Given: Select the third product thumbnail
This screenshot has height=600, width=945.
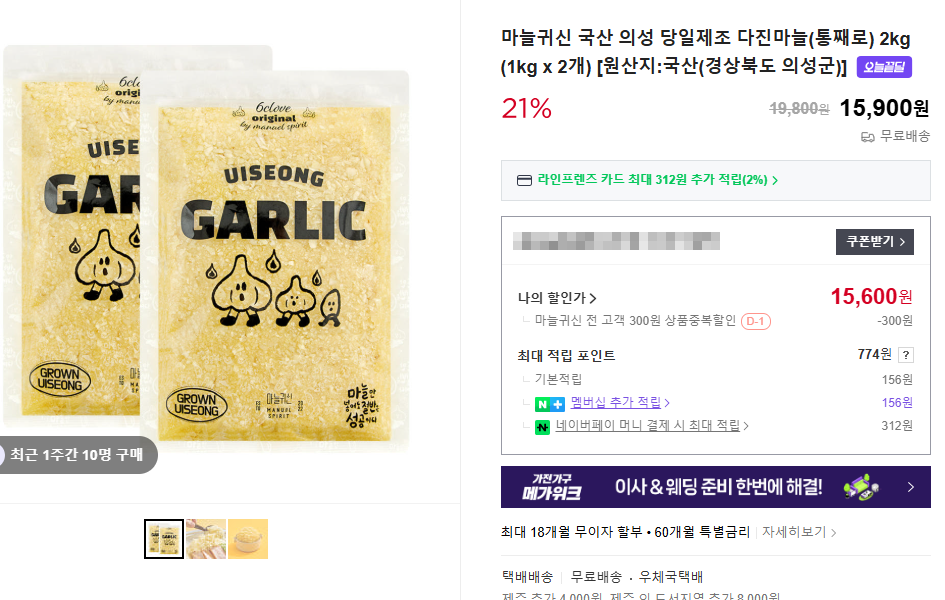Looking at the screenshot, I should pos(248,538).
